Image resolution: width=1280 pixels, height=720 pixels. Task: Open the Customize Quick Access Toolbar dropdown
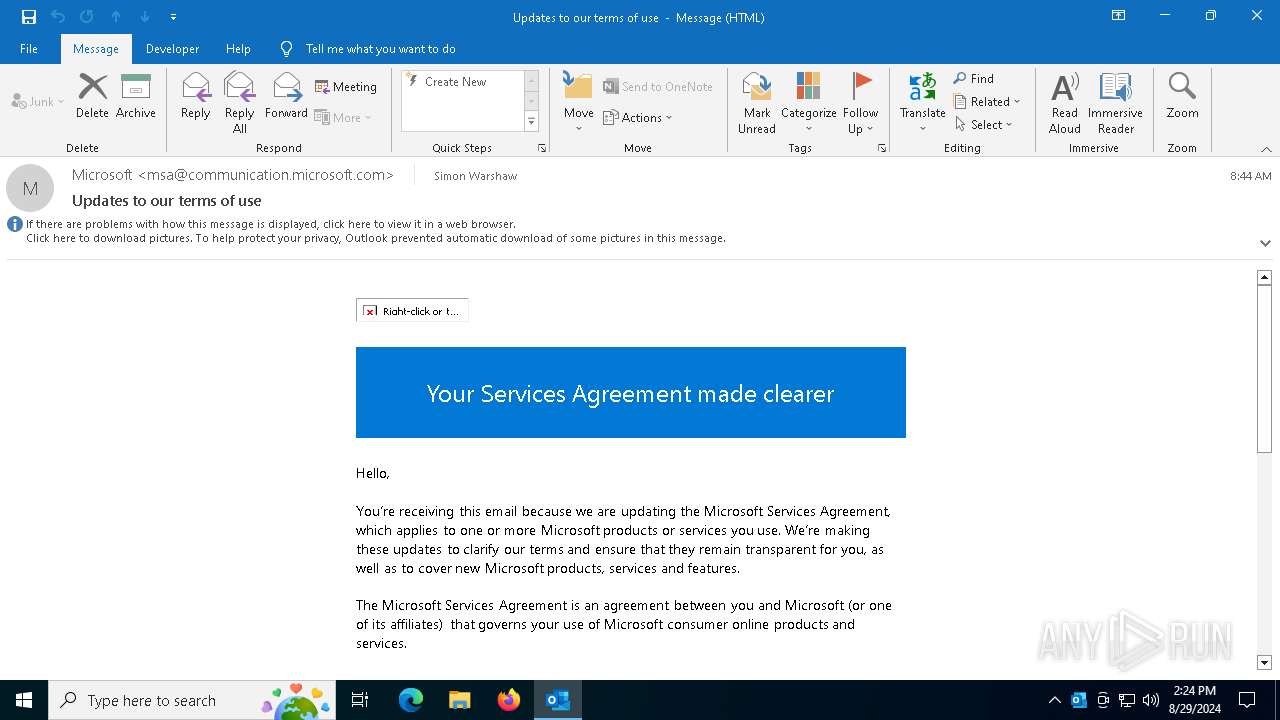coord(173,17)
